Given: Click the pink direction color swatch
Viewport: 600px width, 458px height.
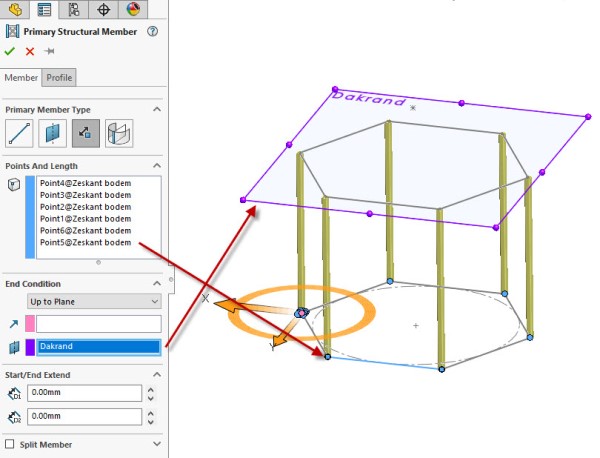Looking at the screenshot, I should point(30,324).
